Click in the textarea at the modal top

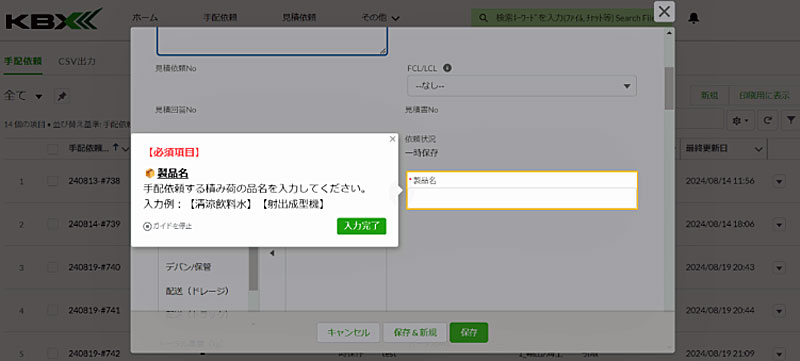[x=272, y=41]
